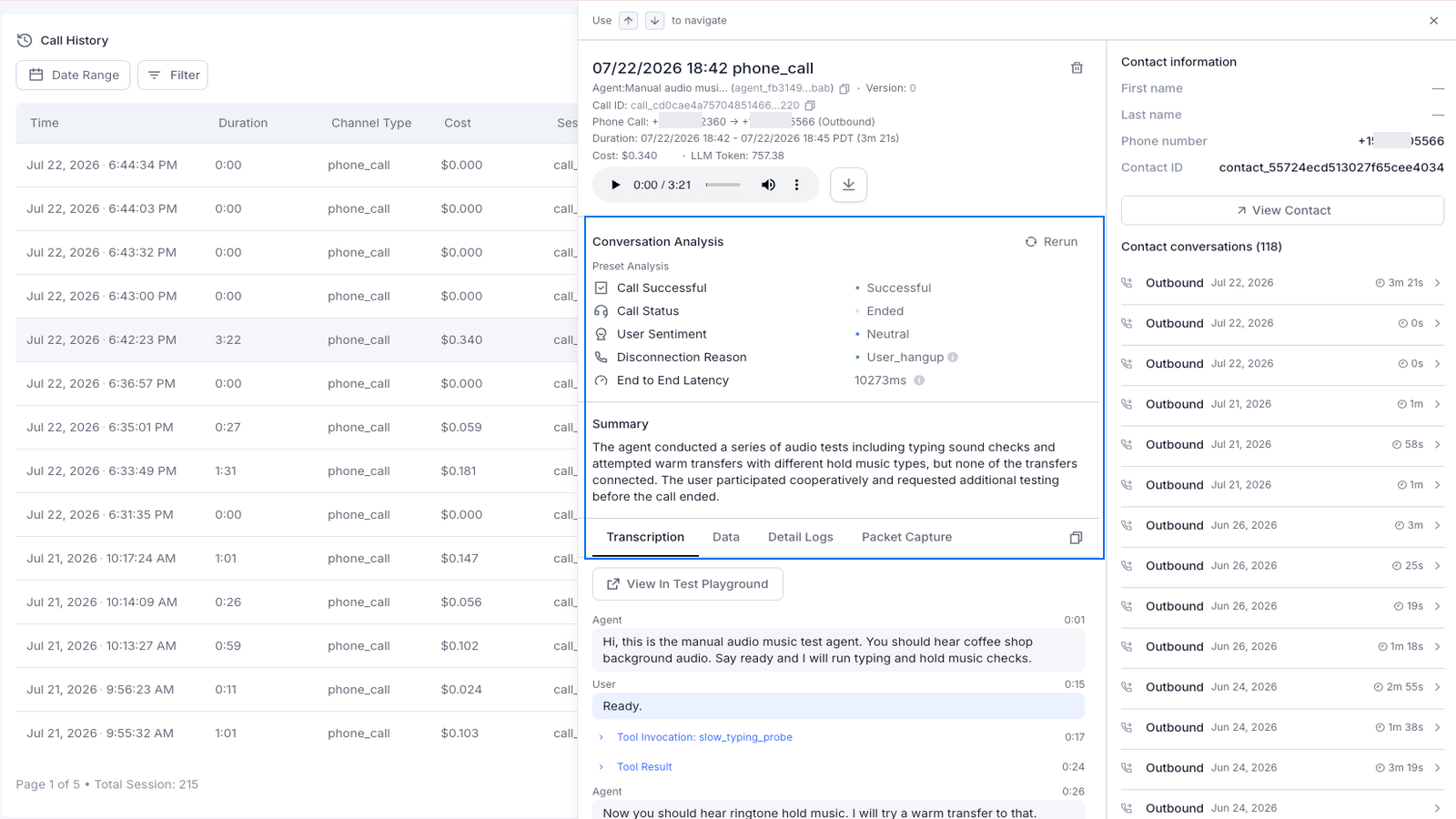Open Outbound Jun 24, 2026 3m 19s conversation
The image size is (1456, 819).
tap(1282, 768)
